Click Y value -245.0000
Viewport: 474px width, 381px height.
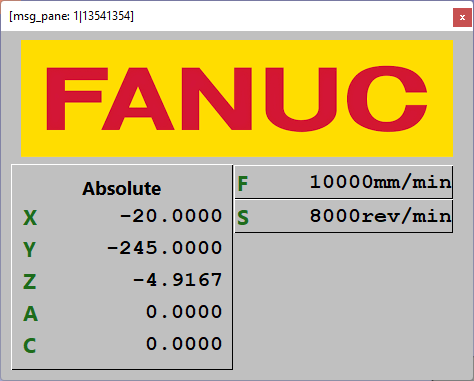pos(164,248)
